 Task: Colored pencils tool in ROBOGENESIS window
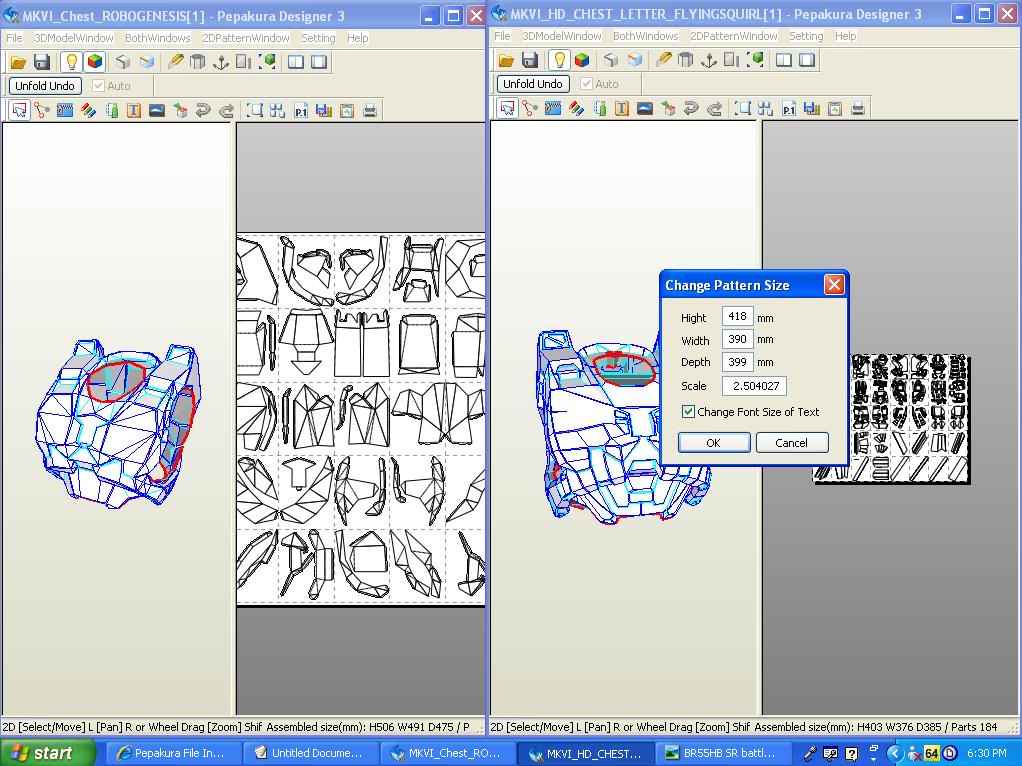click(88, 110)
